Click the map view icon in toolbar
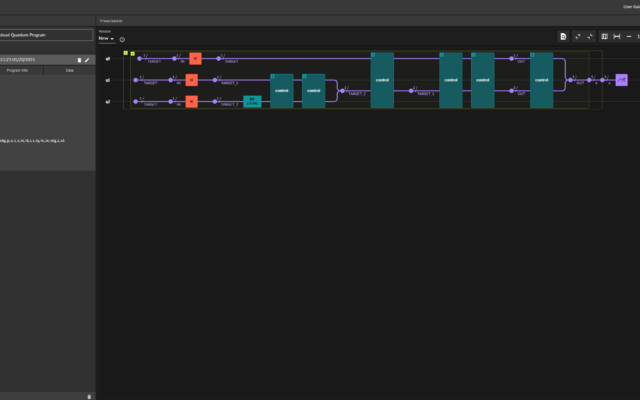Viewport: 640px width, 400px height. (604, 36)
